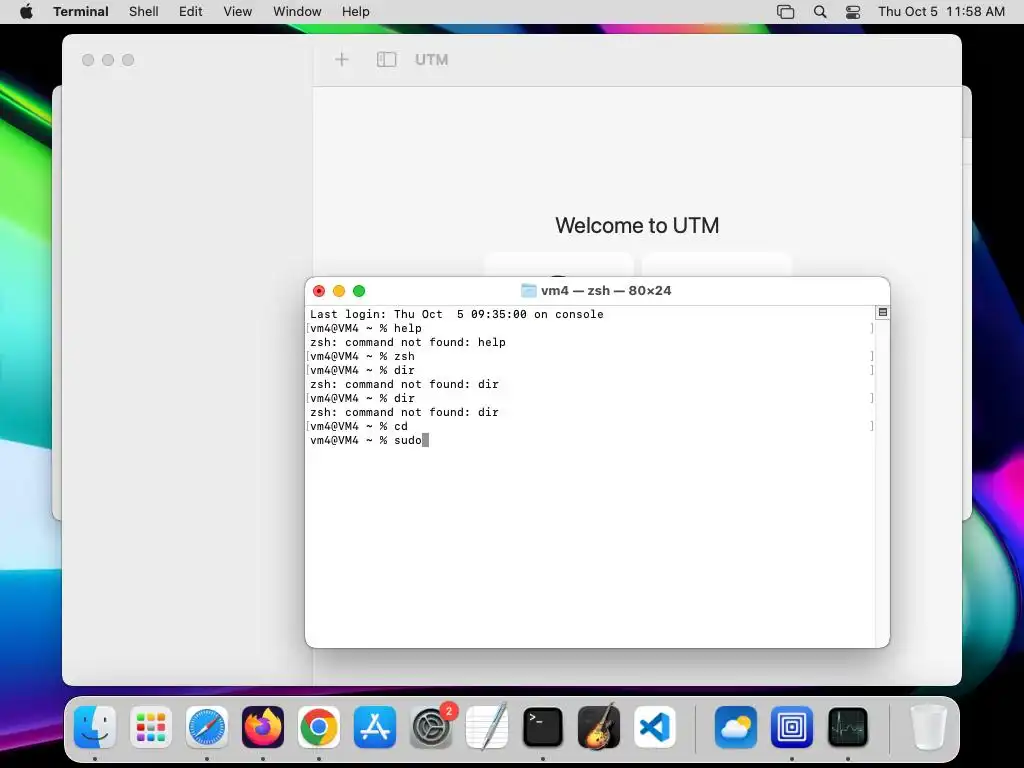The height and width of the screenshot is (768, 1024).
Task: Open the Edit menu
Action: pos(191,11)
